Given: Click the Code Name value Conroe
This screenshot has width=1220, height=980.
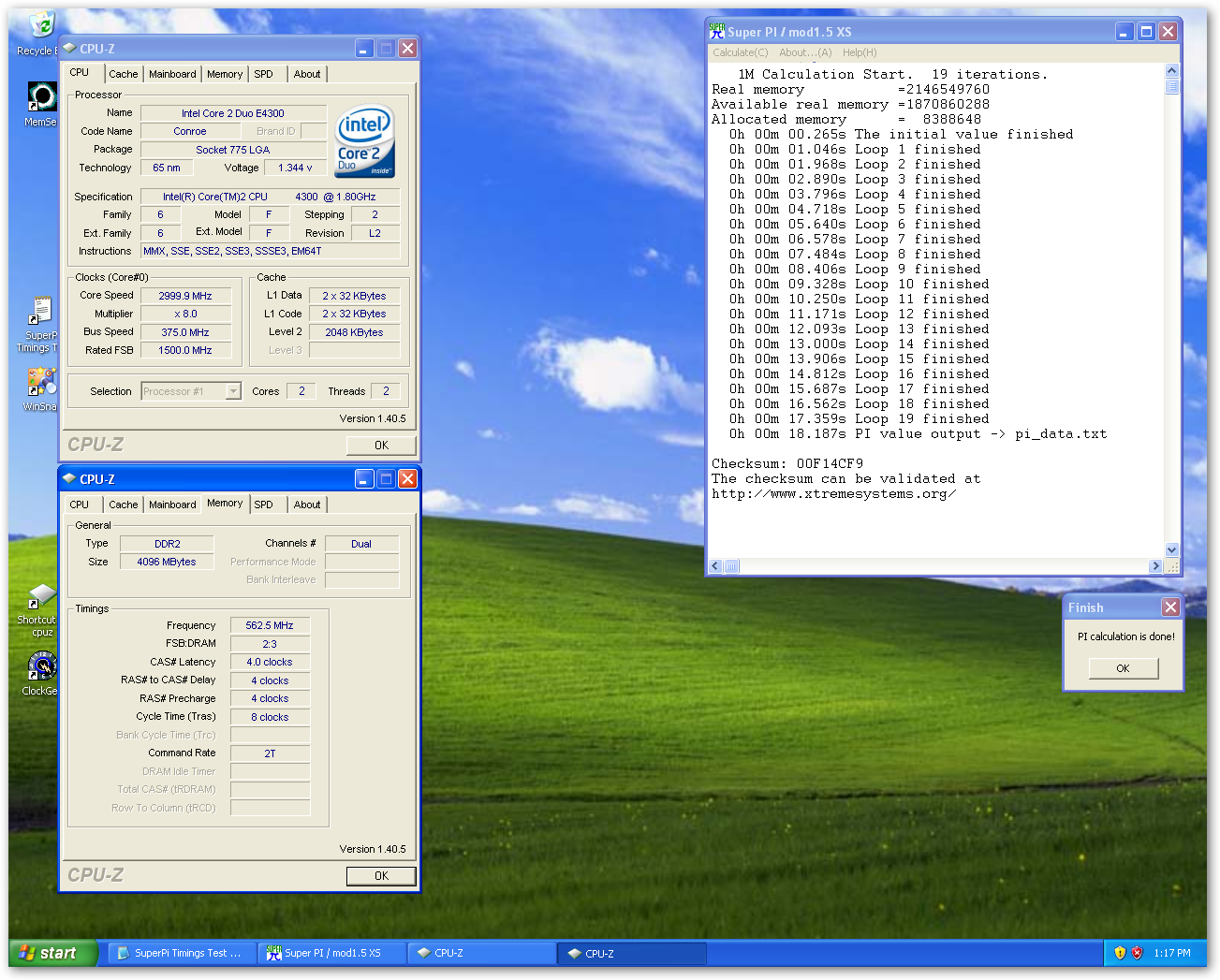Looking at the screenshot, I should (190, 132).
